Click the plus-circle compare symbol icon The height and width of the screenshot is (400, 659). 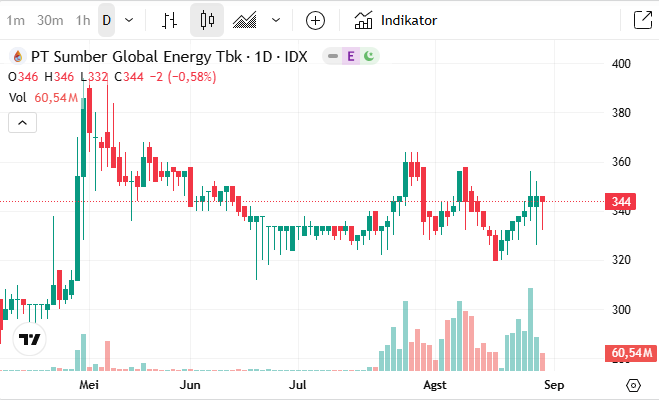(315, 20)
